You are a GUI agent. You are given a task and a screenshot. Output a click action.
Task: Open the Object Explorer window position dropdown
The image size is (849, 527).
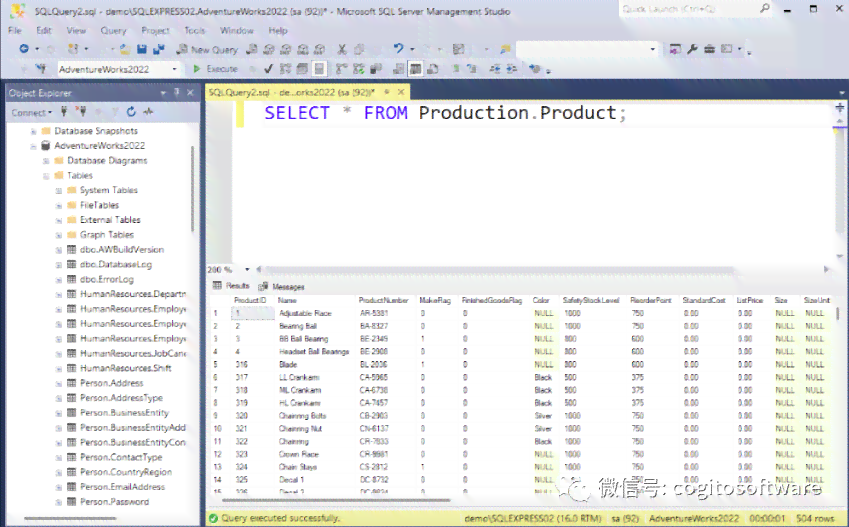tap(163, 93)
